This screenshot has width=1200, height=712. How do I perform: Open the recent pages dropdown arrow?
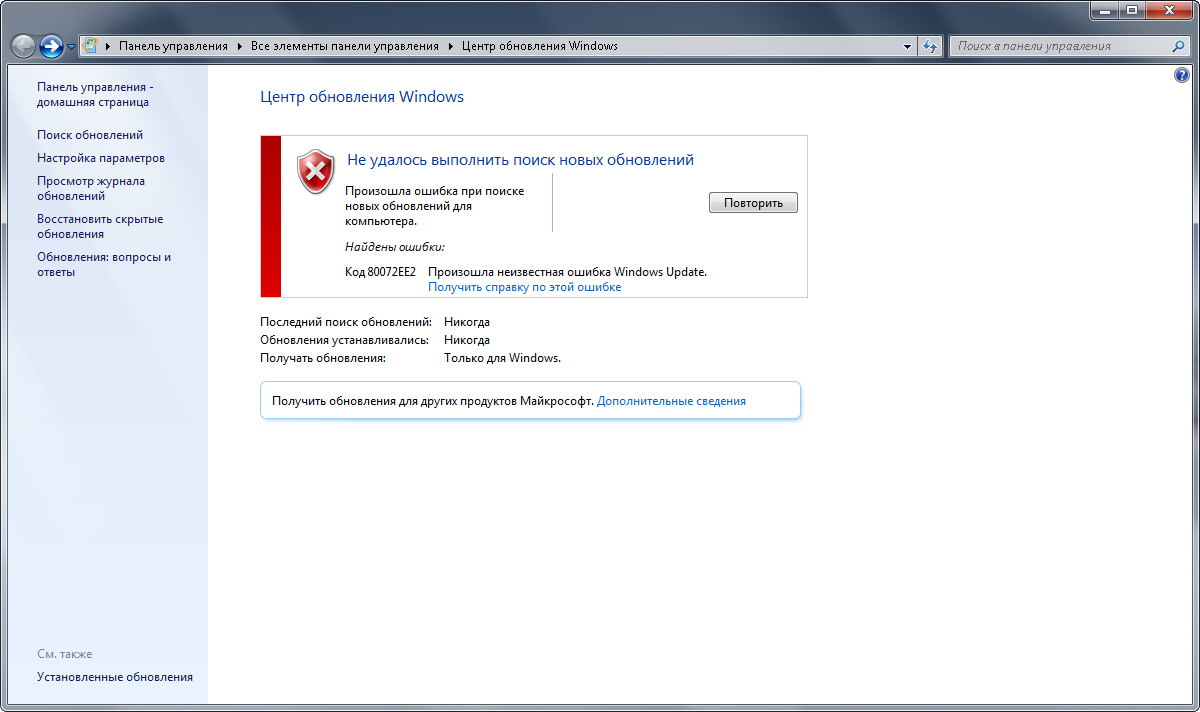click(x=71, y=47)
